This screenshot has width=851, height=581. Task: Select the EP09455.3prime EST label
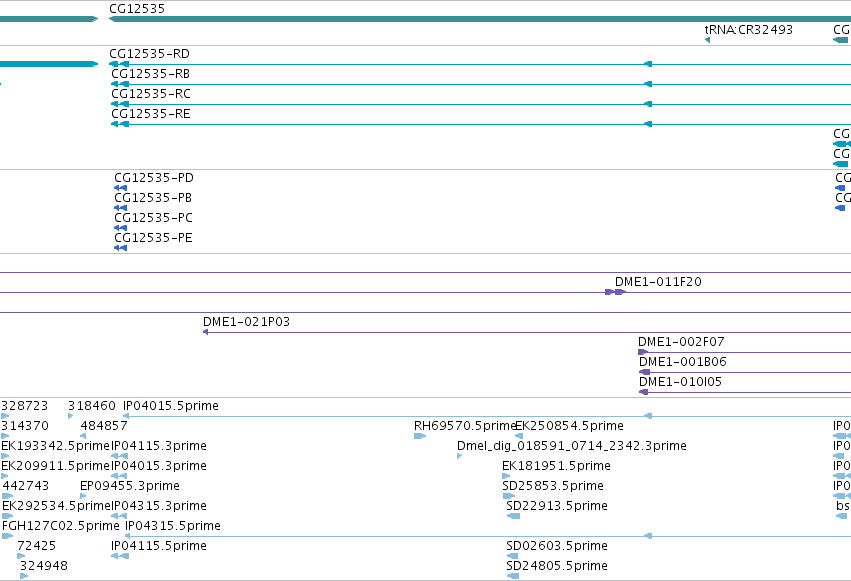click(130, 486)
